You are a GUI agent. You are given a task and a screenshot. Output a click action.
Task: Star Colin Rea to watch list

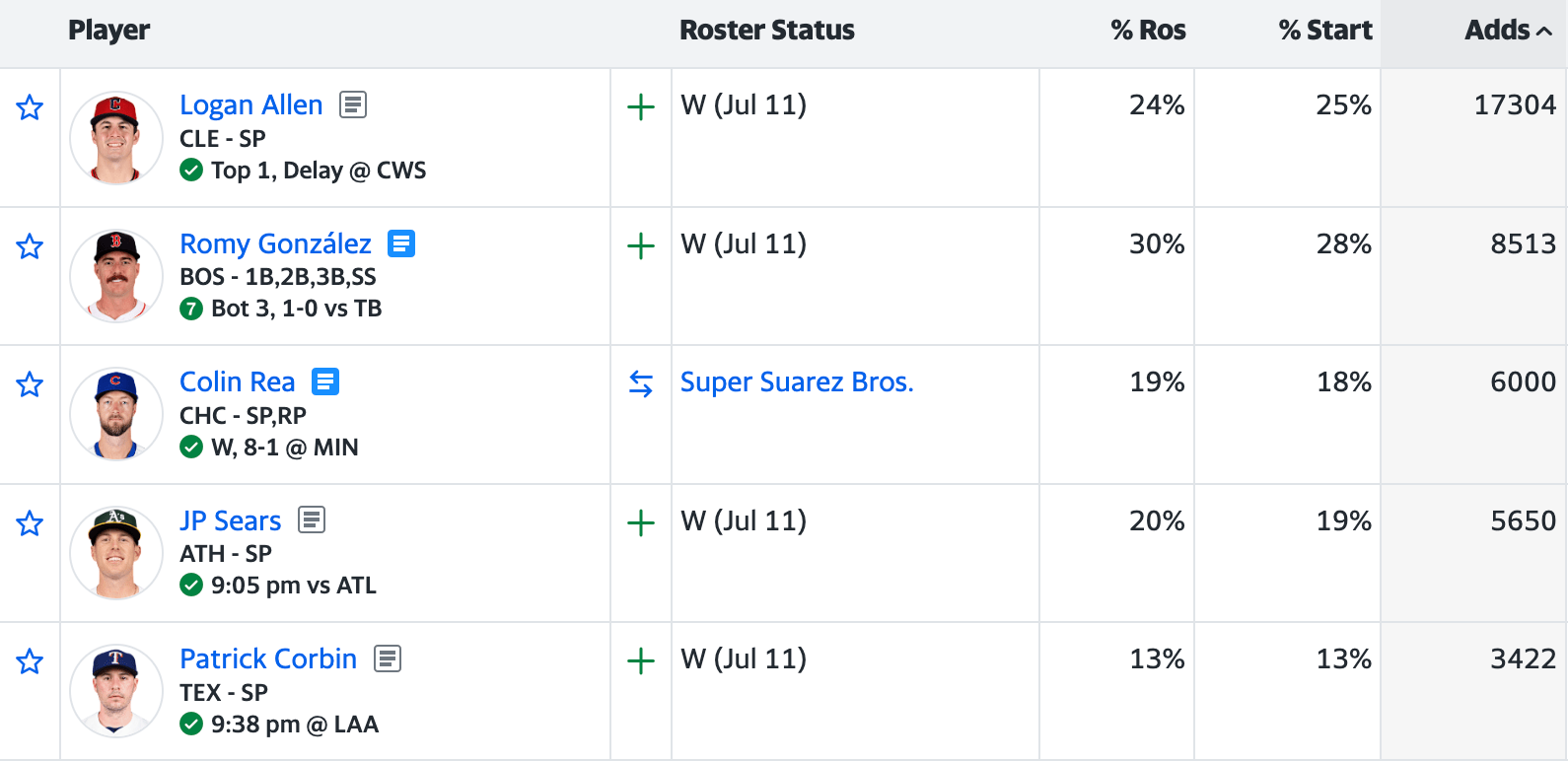30,384
